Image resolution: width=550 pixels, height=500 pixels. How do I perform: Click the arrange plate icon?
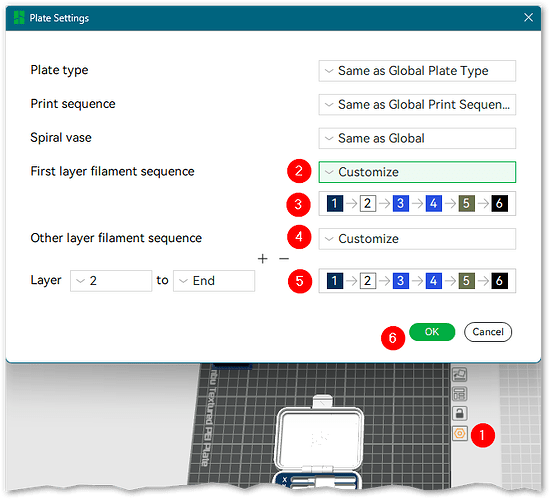(460, 394)
